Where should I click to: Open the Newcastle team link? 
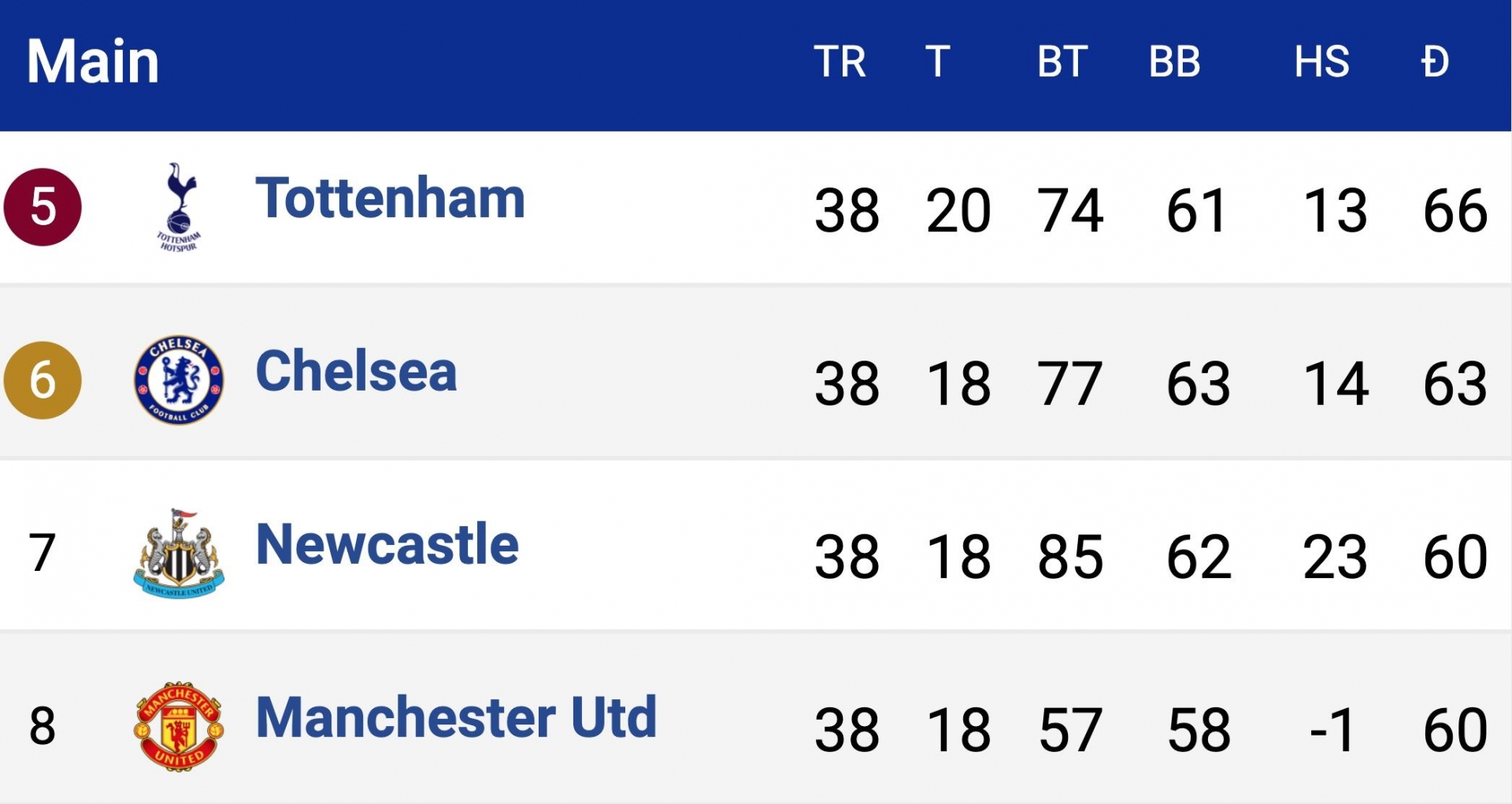(x=387, y=544)
